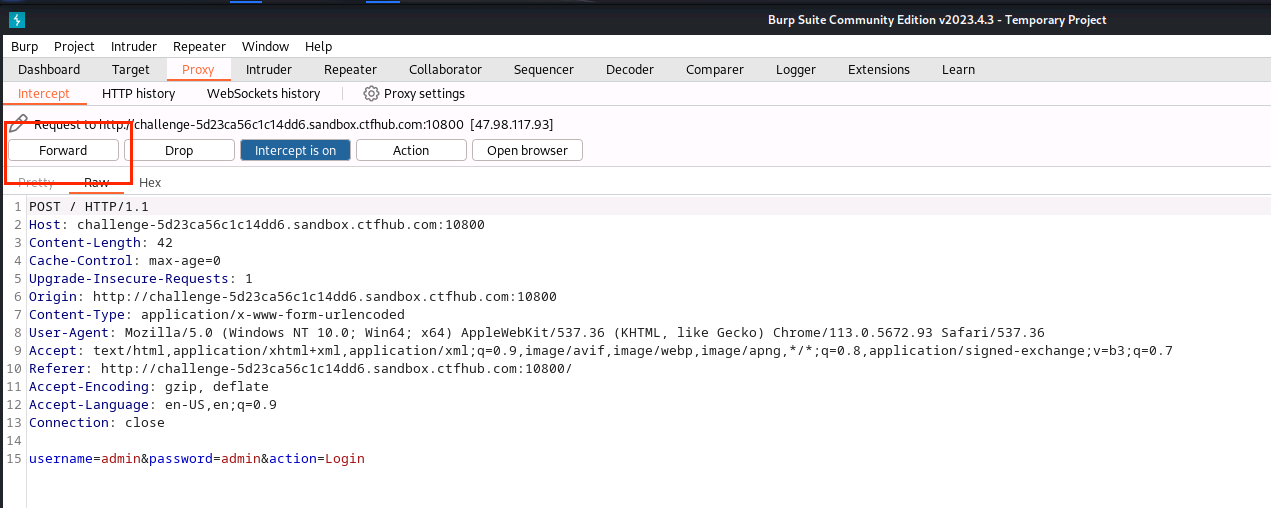
Task: Click the Upgrade-Insecure-Requests header line
Action: tap(141, 278)
